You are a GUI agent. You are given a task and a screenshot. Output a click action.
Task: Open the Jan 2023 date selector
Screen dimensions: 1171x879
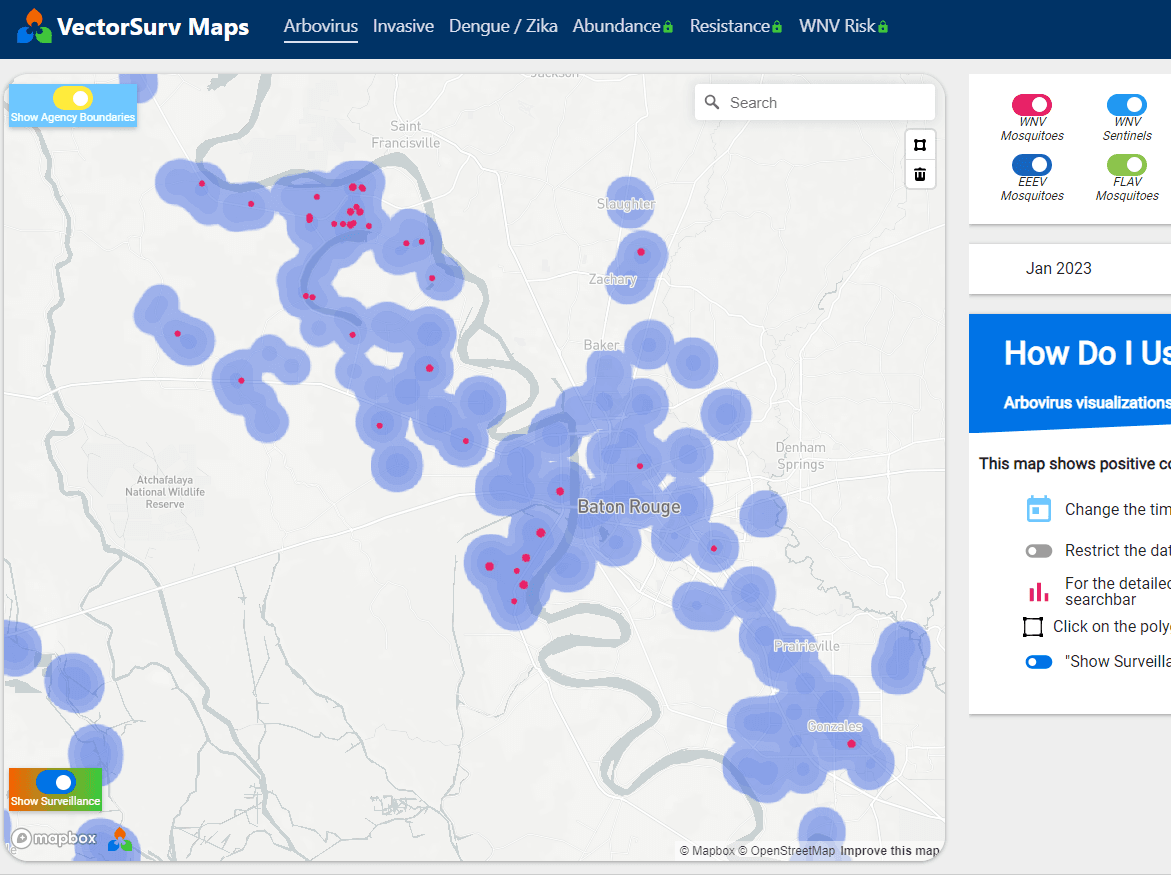tap(1058, 268)
